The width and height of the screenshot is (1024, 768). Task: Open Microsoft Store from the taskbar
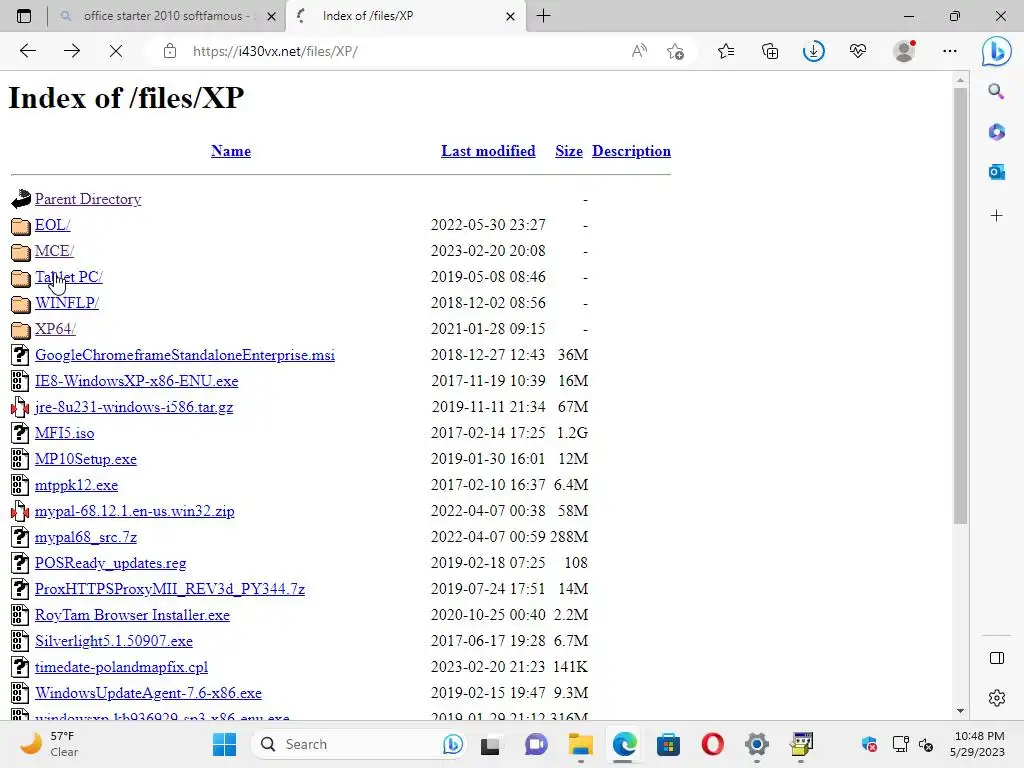(668, 744)
